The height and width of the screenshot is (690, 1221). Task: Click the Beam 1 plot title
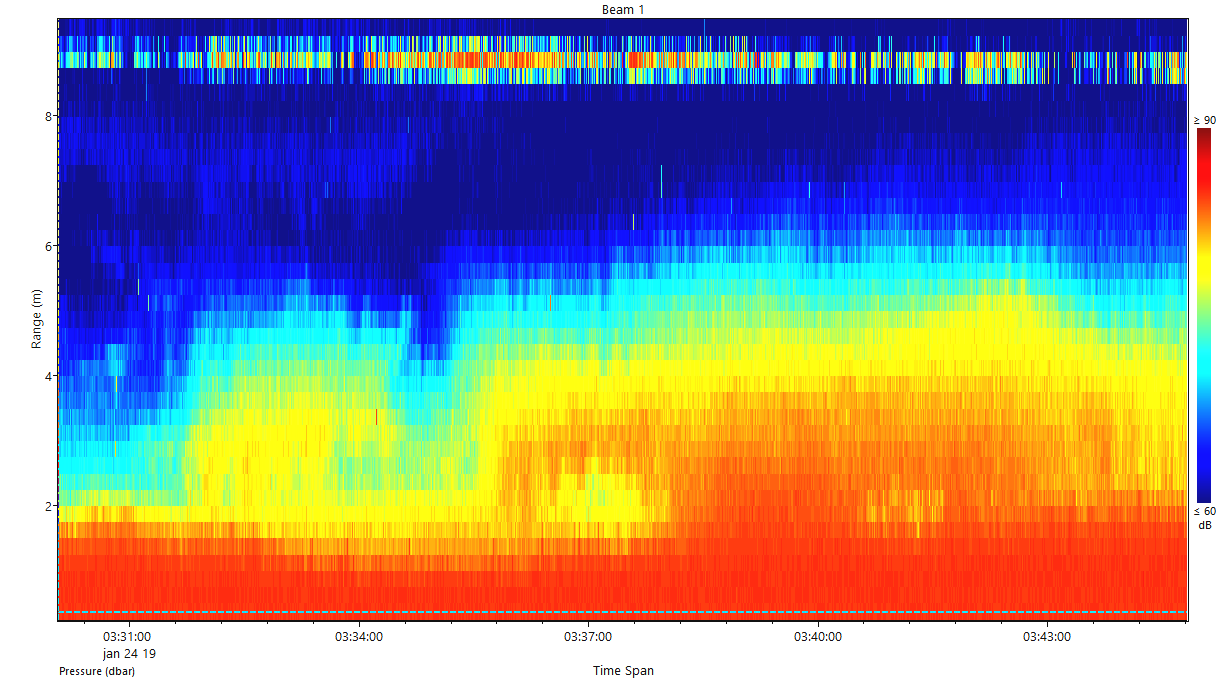point(622,9)
